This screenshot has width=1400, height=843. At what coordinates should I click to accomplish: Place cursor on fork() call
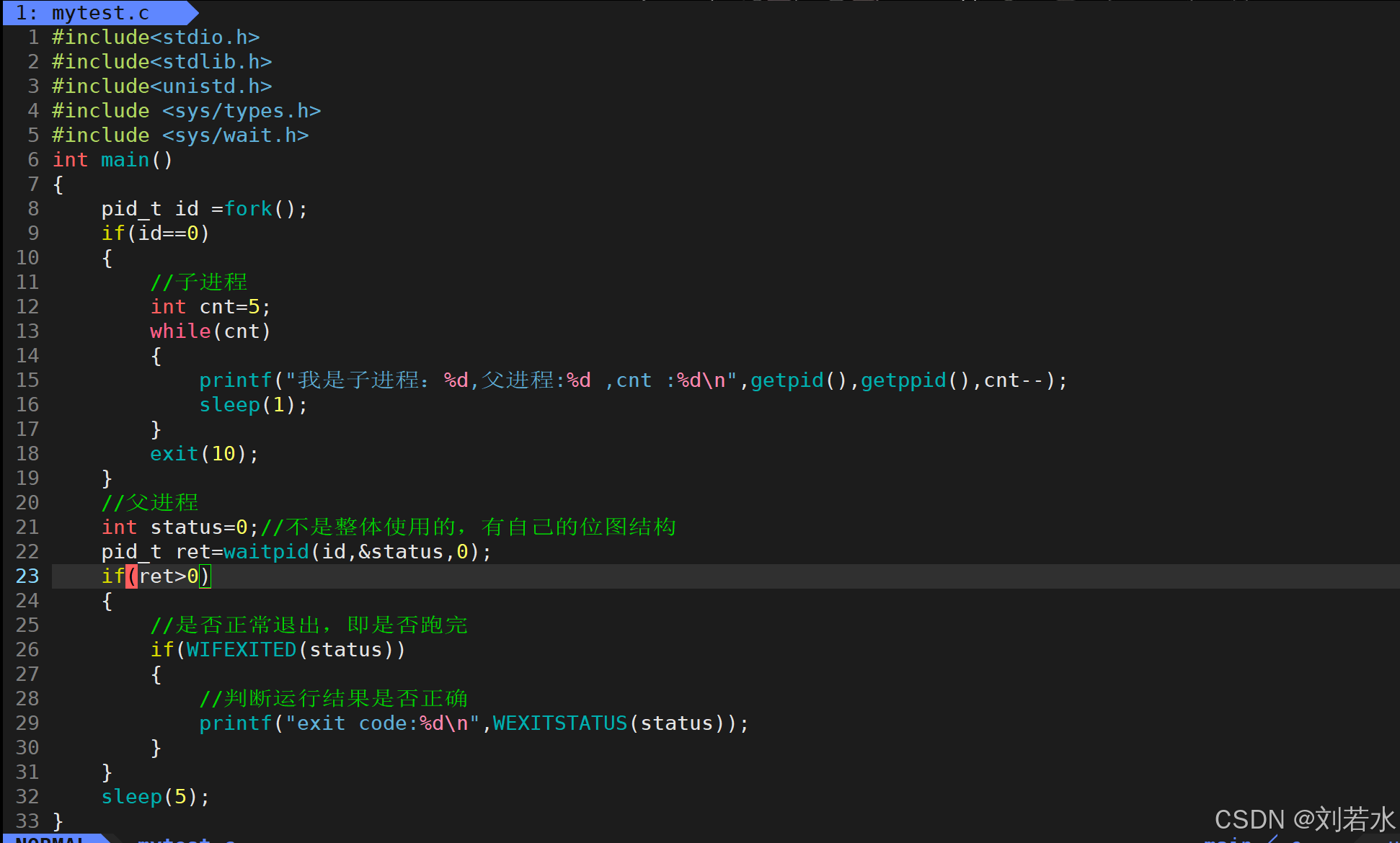coord(248,209)
